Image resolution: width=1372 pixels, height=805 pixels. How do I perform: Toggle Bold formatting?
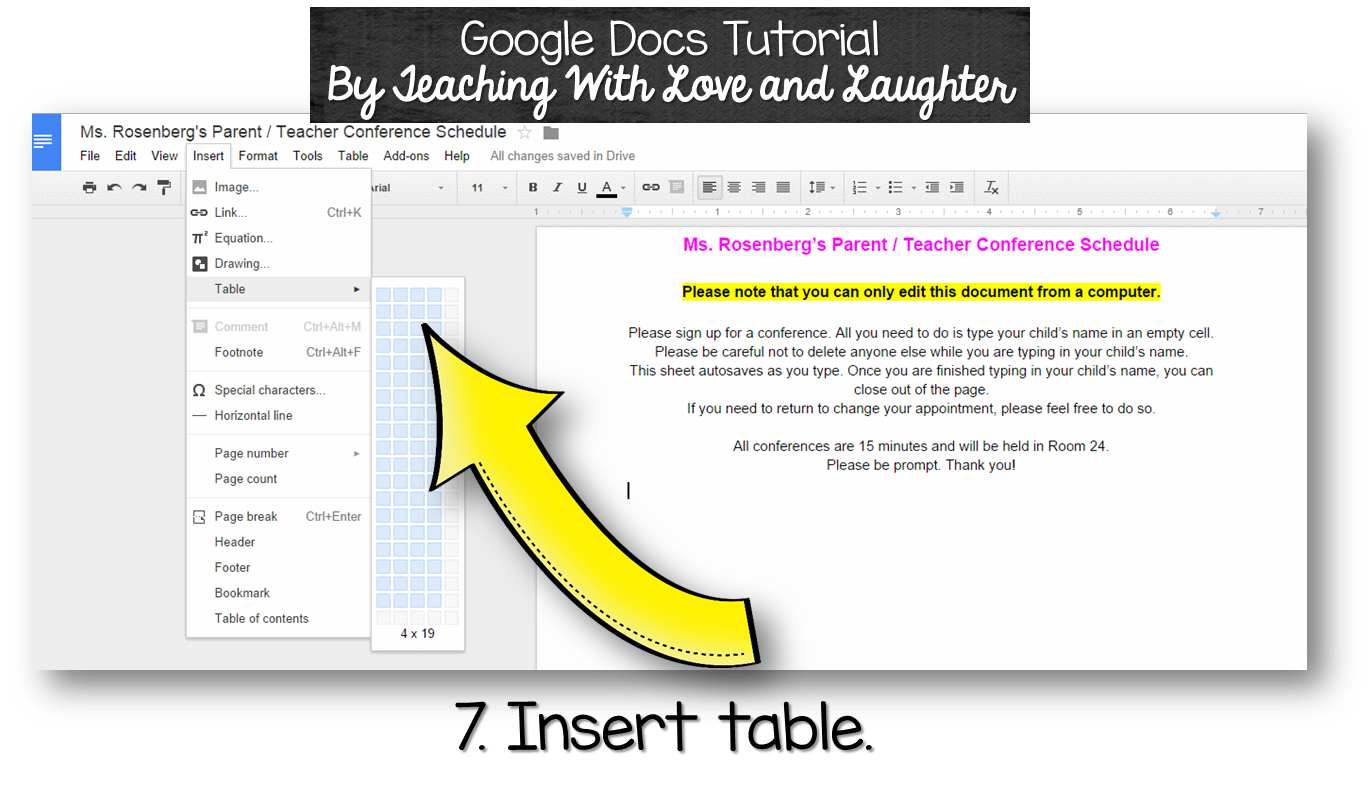[x=533, y=187]
